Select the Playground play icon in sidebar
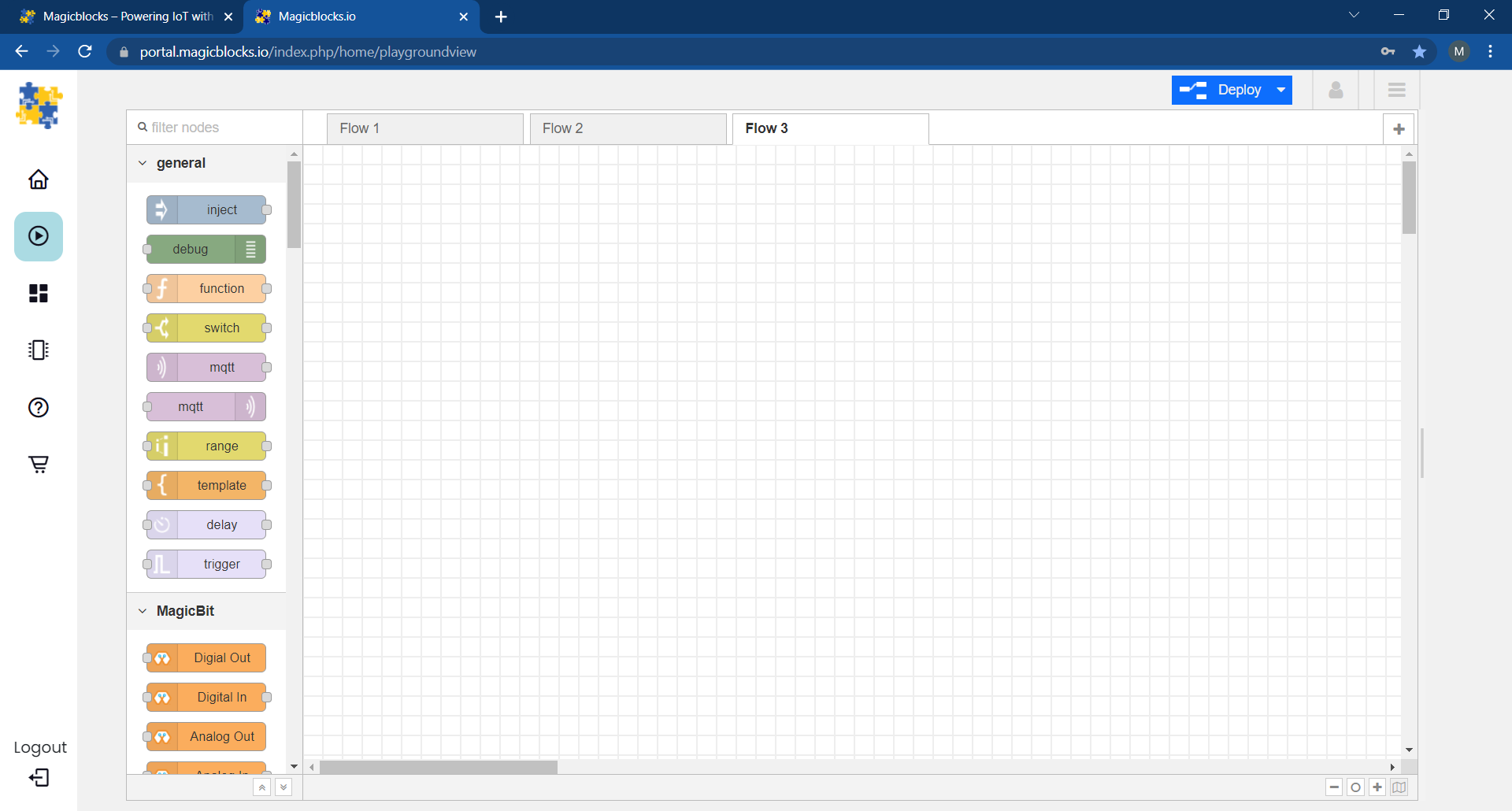This screenshot has height=811, width=1512. coord(39,236)
